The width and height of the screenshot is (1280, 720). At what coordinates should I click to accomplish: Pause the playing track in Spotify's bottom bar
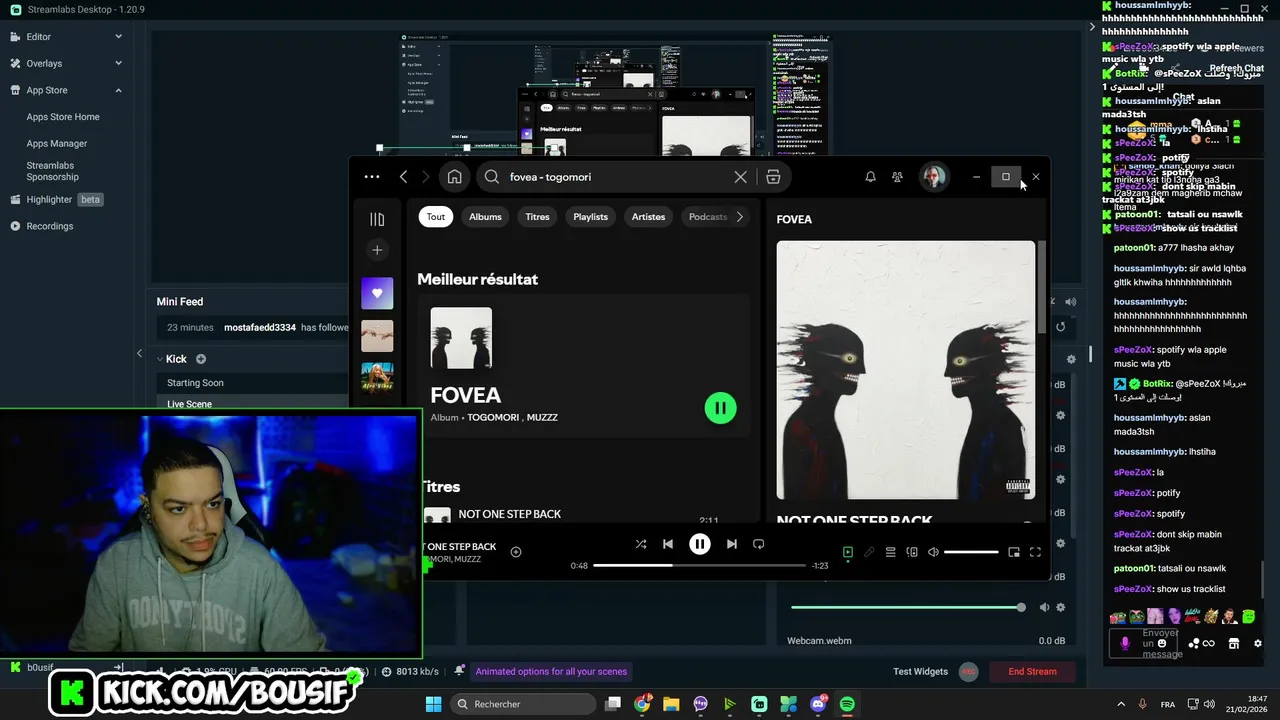click(700, 544)
